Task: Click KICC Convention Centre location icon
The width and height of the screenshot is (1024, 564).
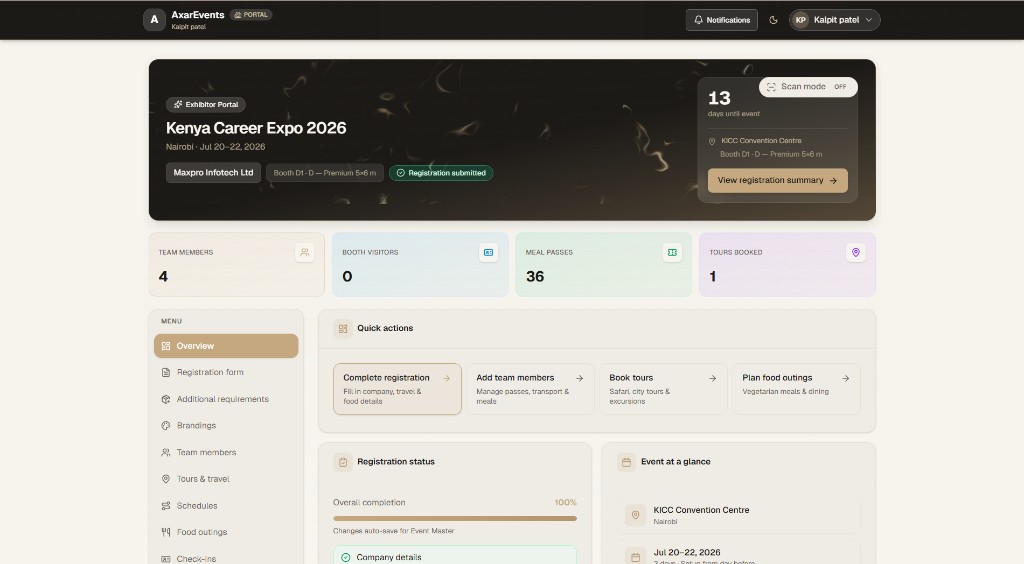Action: point(635,515)
